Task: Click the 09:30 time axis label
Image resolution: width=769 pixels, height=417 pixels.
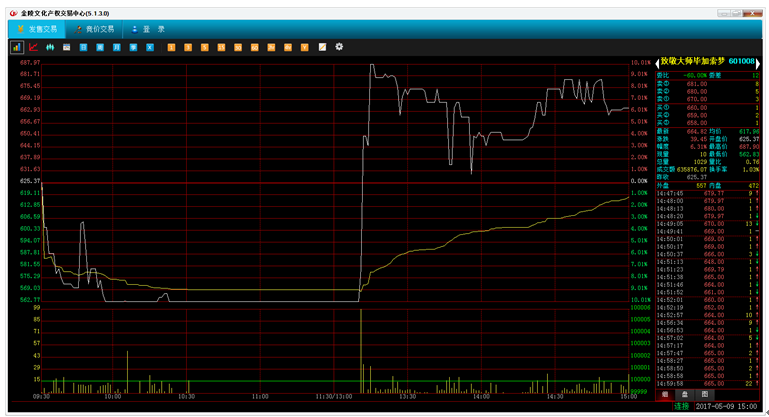Action: 41,396
